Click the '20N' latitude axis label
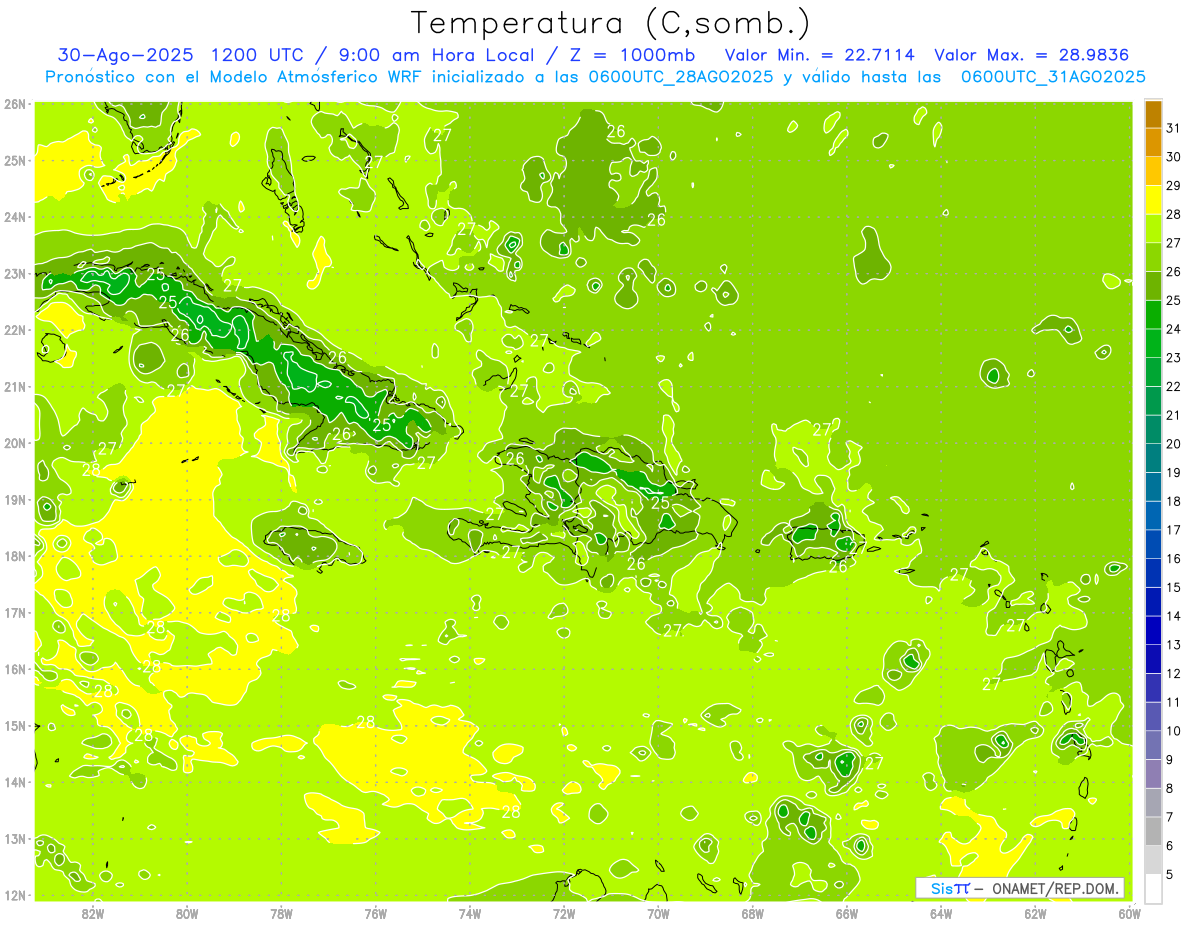The width and height of the screenshot is (1200, 927). pyautogui.click(x=15, y=443)
